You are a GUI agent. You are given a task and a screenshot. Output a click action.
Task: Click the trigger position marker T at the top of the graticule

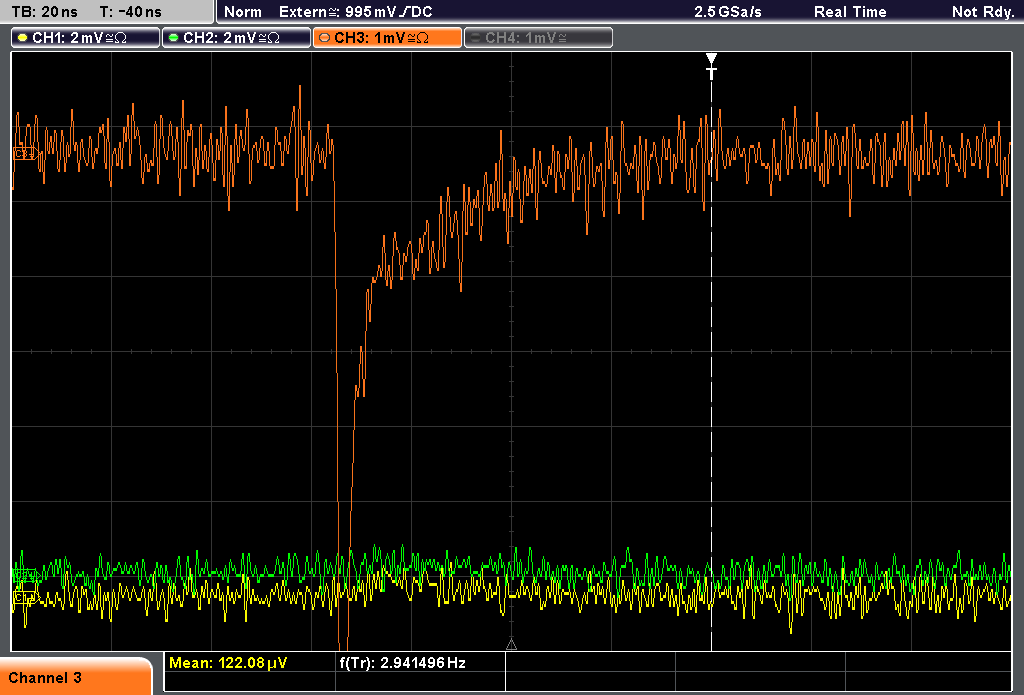pos(711,66)
